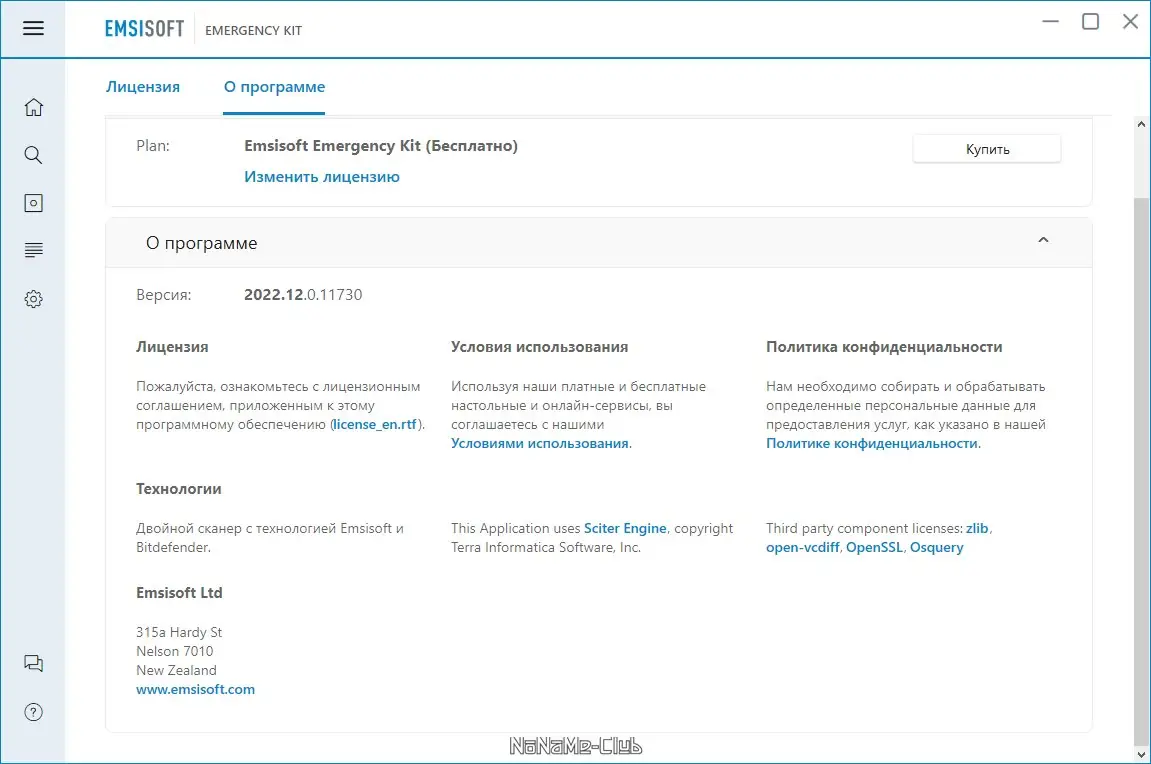
Task: Open the Quarantine icon in sidebar
Action: (33, 203)
